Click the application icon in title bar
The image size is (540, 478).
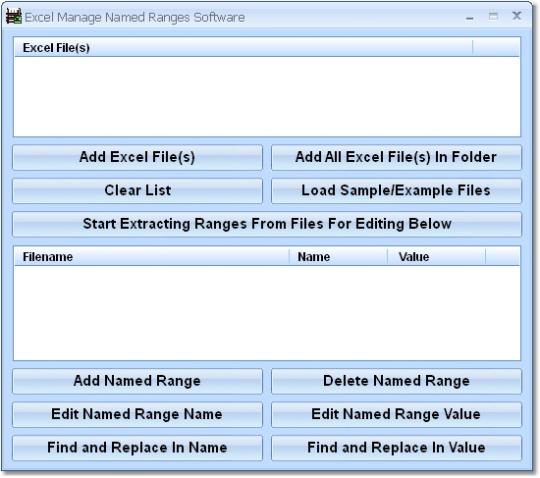pos(14,17)
